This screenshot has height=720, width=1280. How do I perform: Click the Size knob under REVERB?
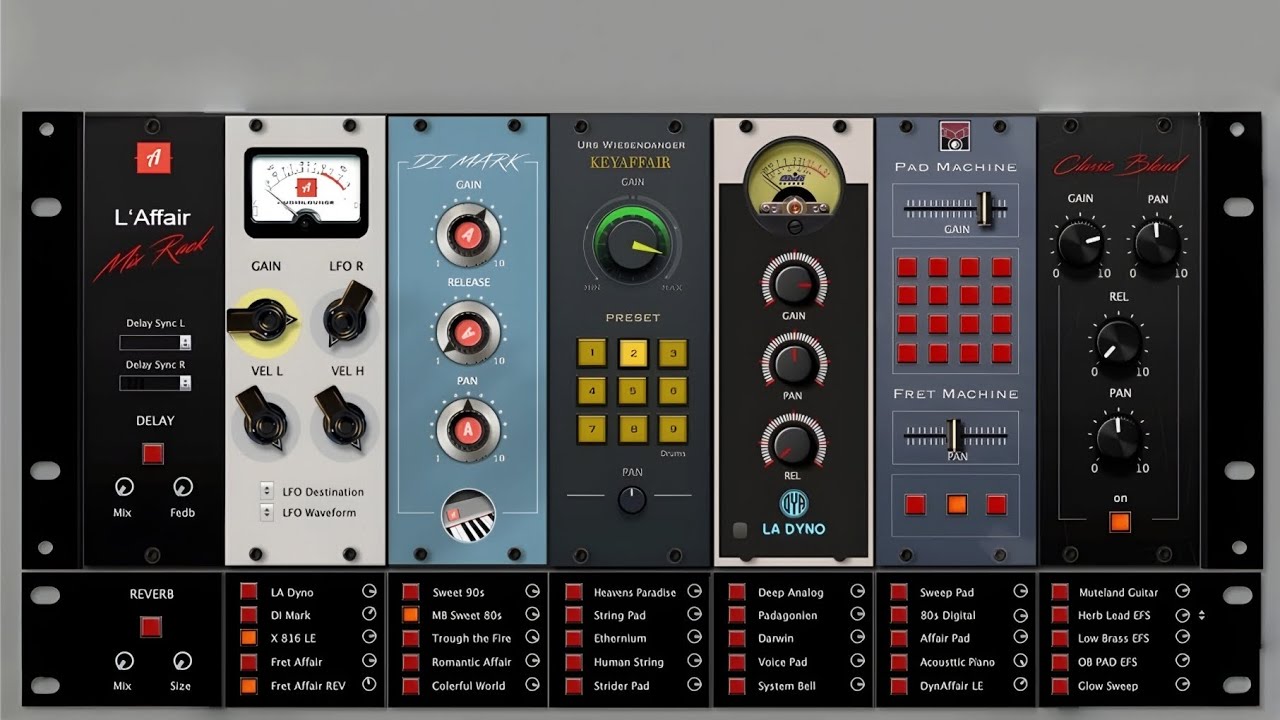pyautogui.click(x=182, y=661)
